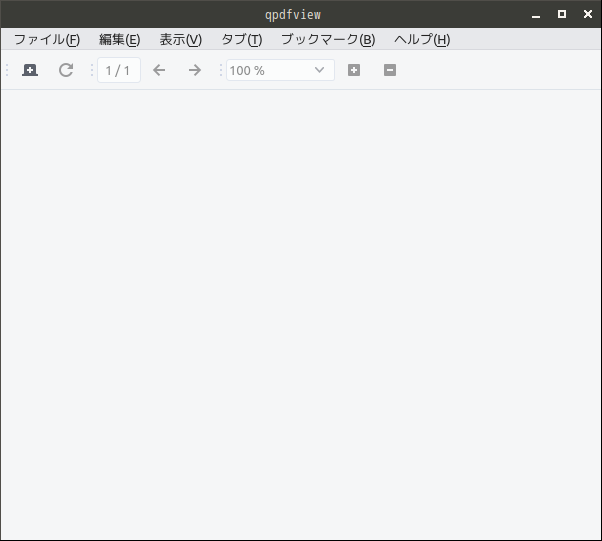Close the qpdfview window

[588, 14]
